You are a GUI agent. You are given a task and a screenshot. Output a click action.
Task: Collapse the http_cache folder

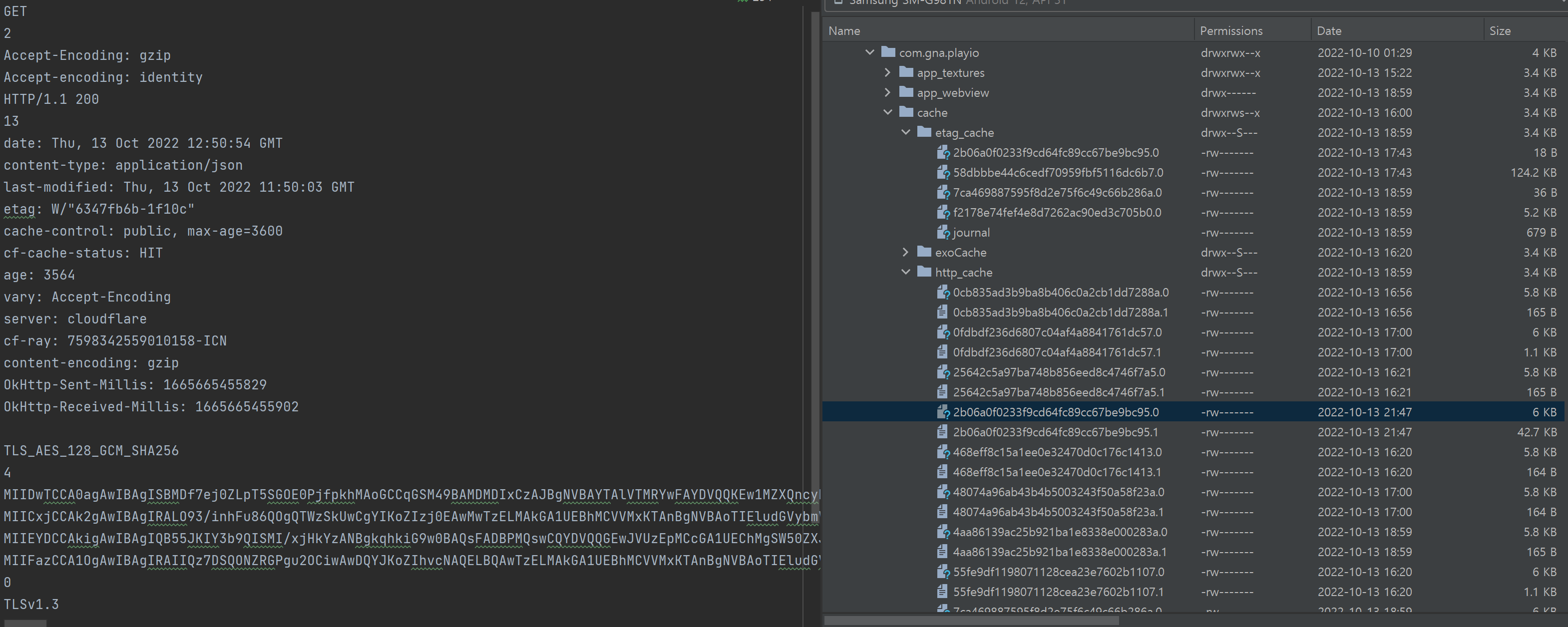coord(906,272)
